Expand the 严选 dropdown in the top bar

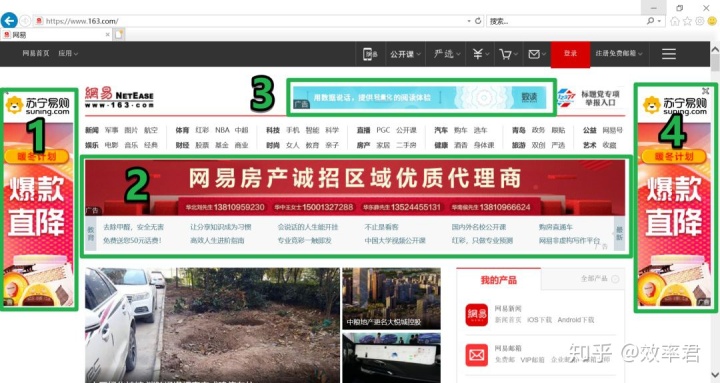click(x=447, y=54)
